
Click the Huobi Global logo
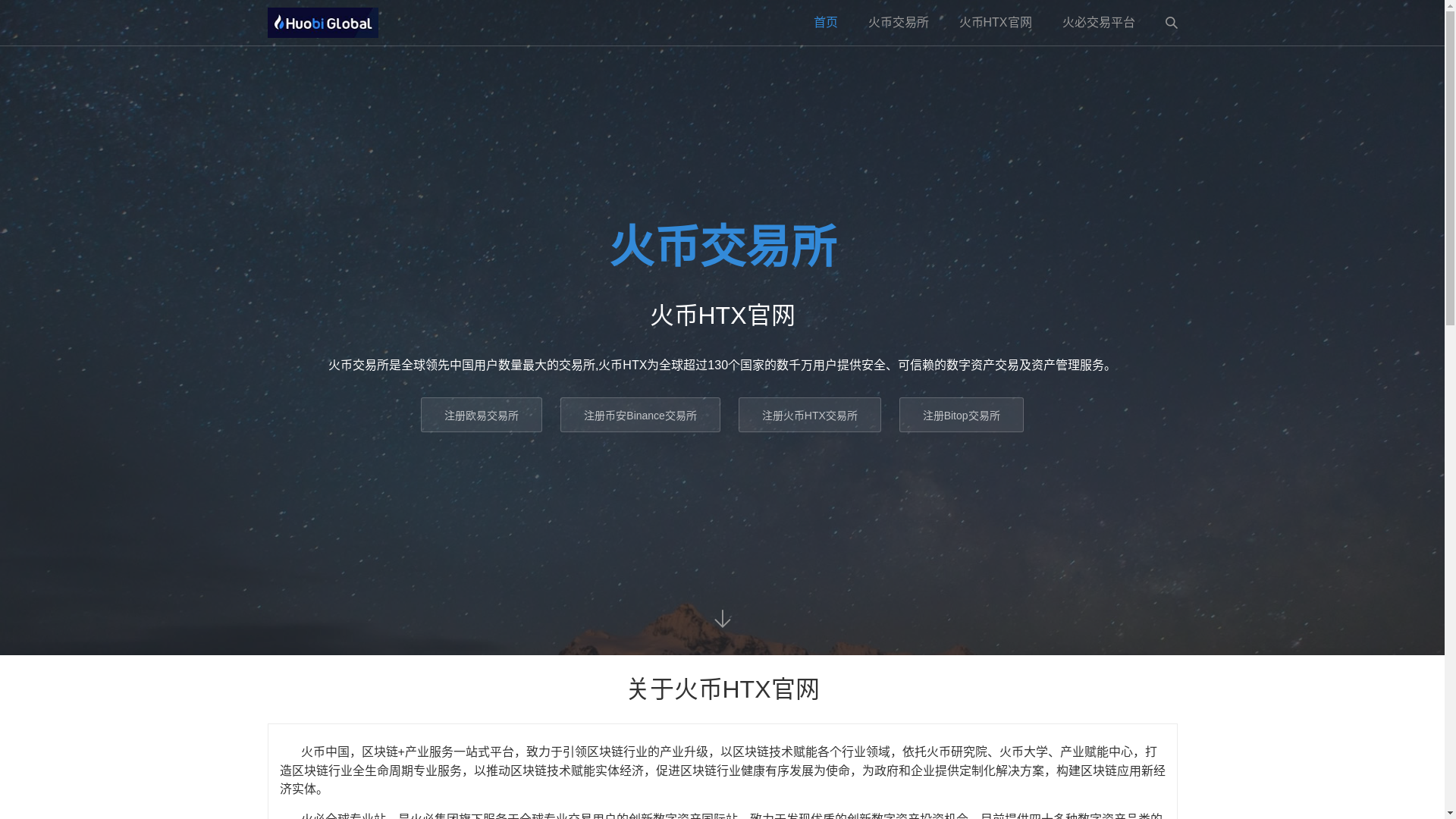[x=322, y=23]
